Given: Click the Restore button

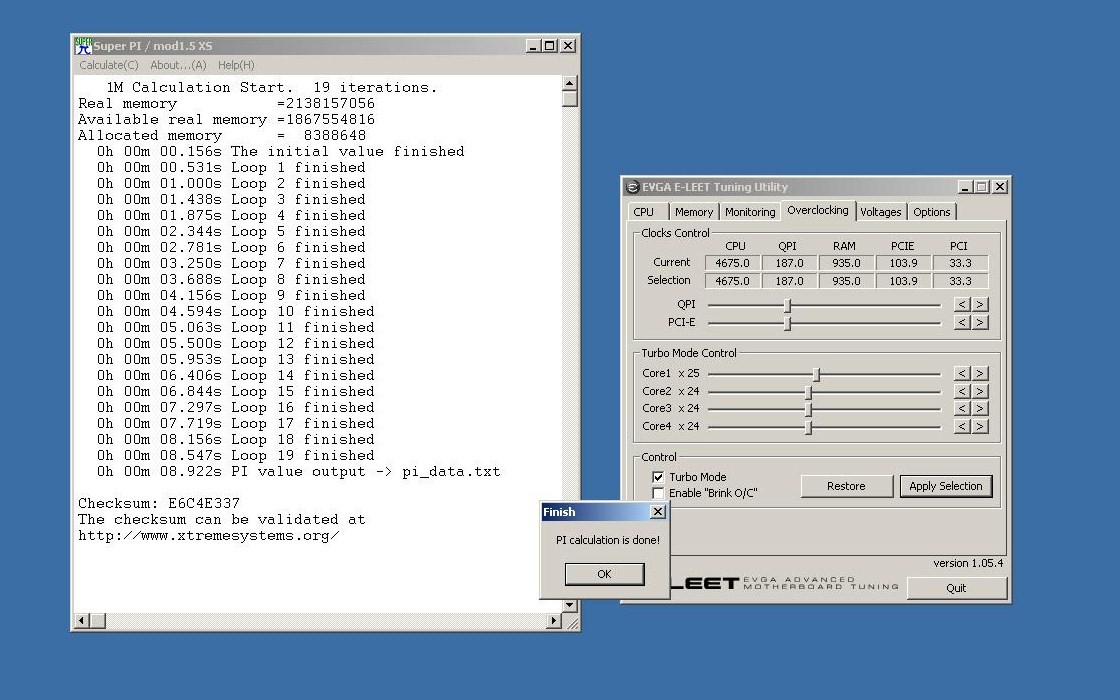Looking at the screenshot, I should pyautogui.click(x=846, y=486).
